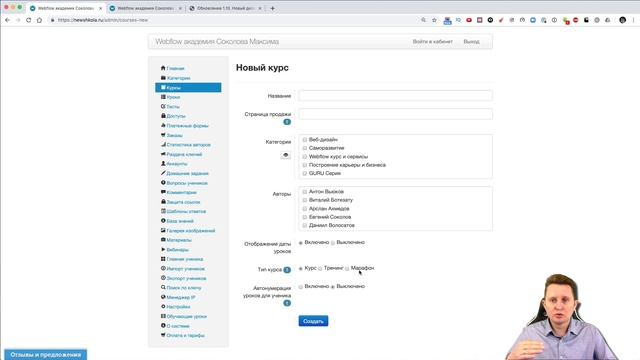The width and height of the screenshot is (640, 360).
Task: Click the help badge next to Тип курса
Action: tap(287, 270)
